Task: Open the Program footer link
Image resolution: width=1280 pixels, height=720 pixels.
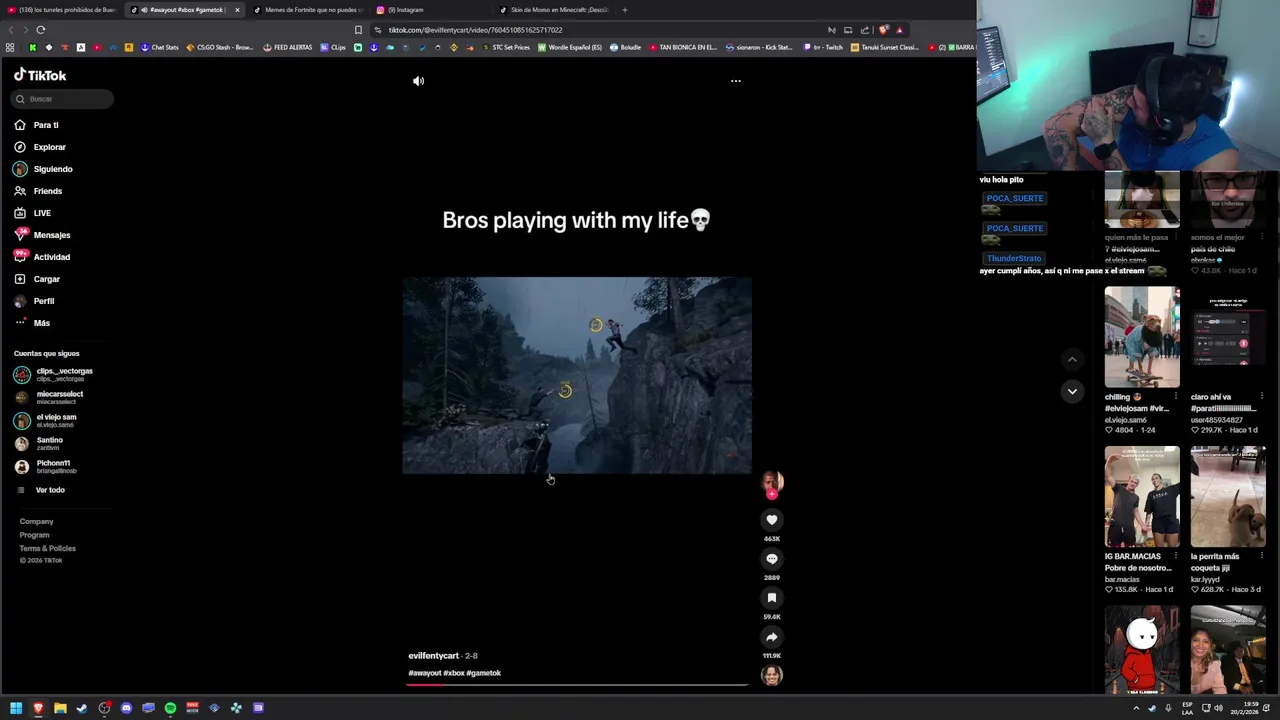Action: tap(34, 535)
